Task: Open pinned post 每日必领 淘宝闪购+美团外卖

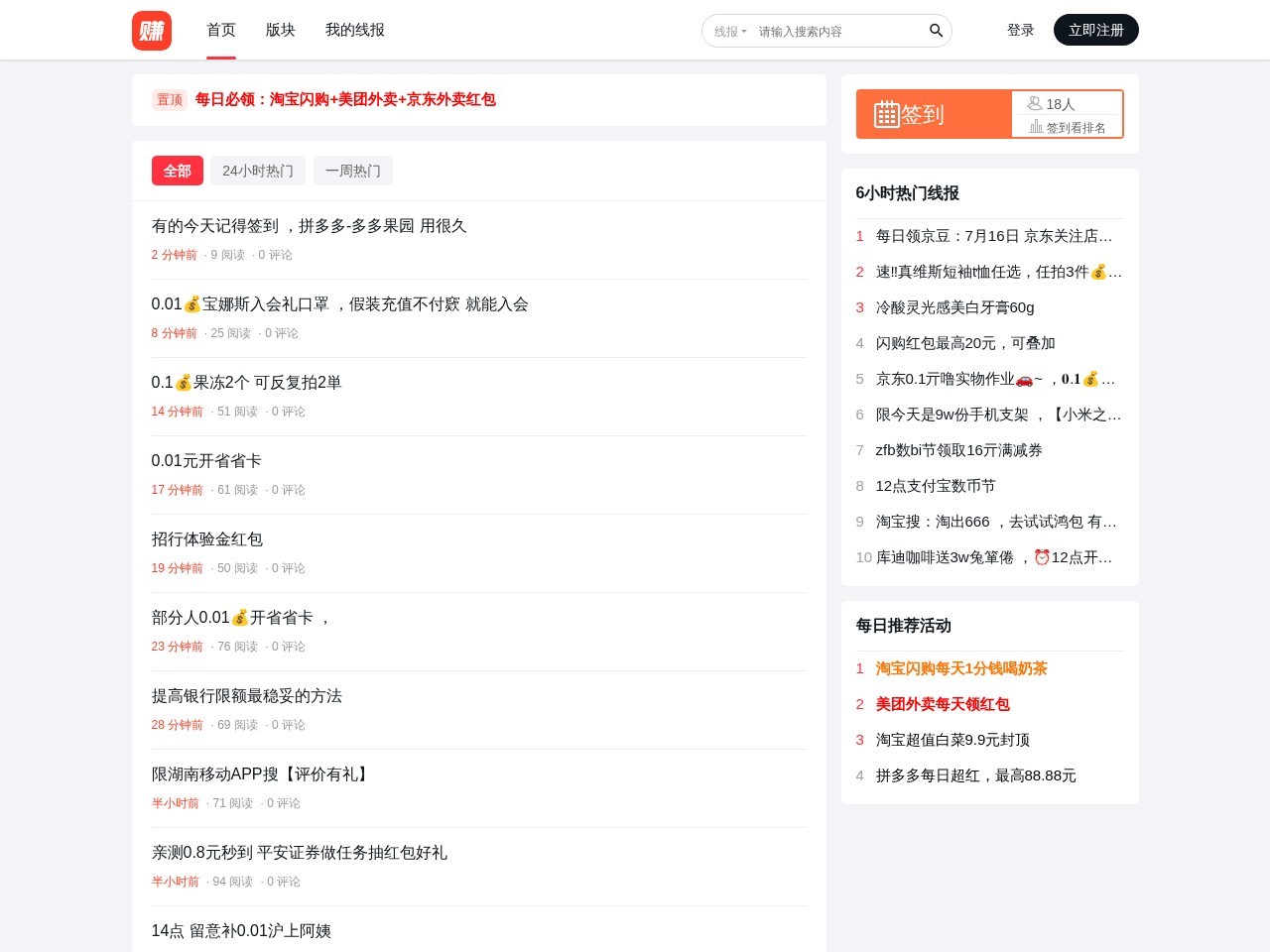Action: [x=345, y=99]
